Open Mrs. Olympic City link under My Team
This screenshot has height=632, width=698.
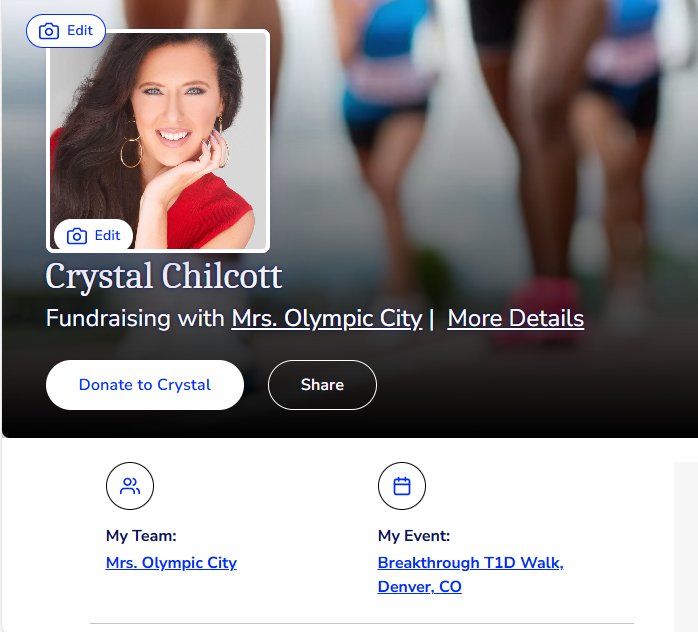(x=171, y=563)
